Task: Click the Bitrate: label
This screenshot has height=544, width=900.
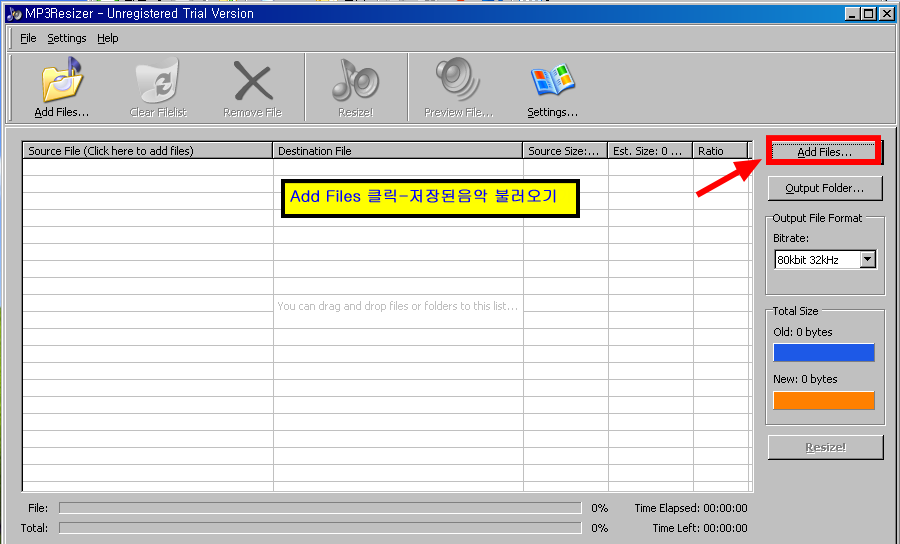Action: (790, 238)
